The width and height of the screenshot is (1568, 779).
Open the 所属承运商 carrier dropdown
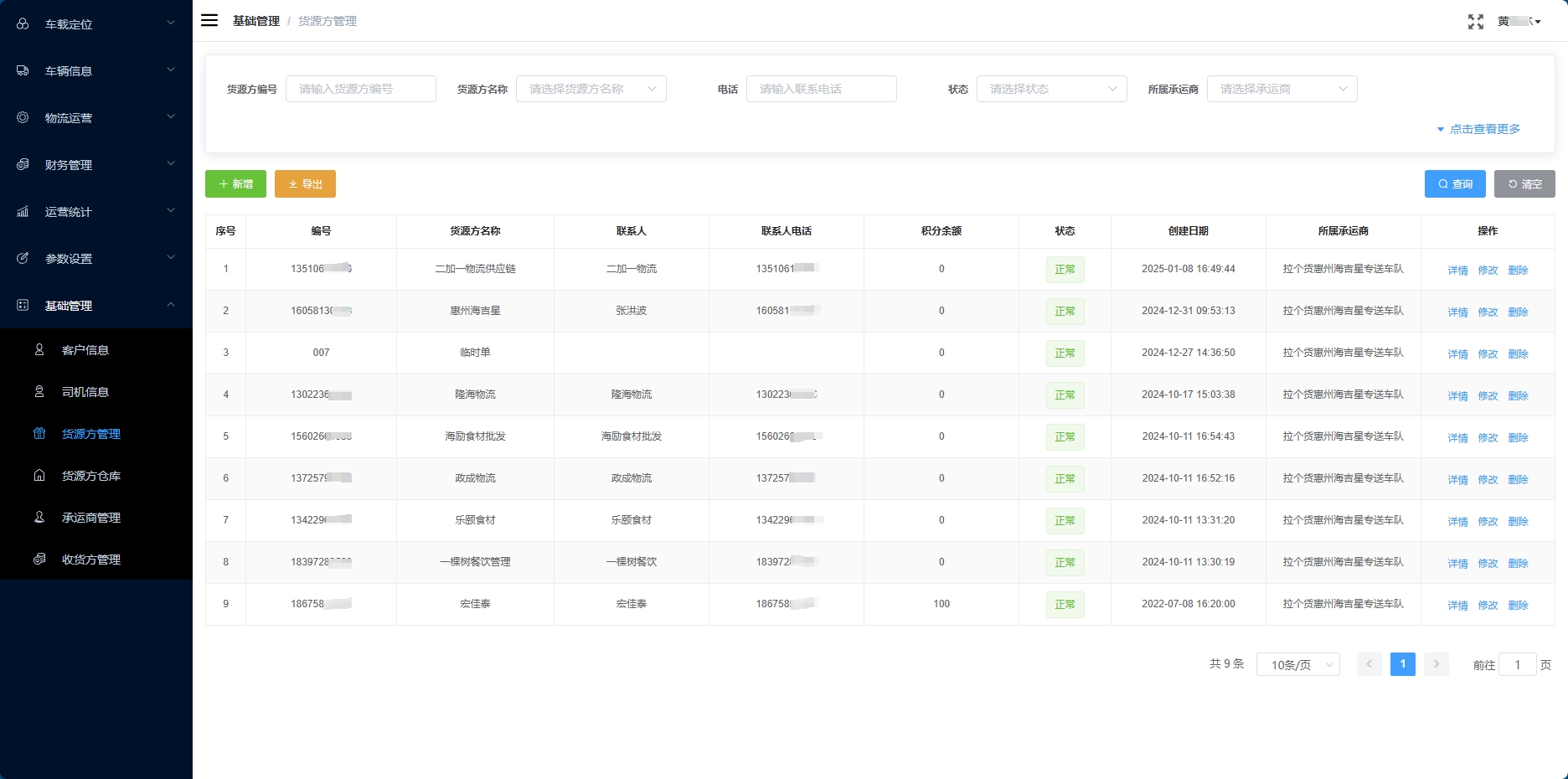tap(1282, 89)
